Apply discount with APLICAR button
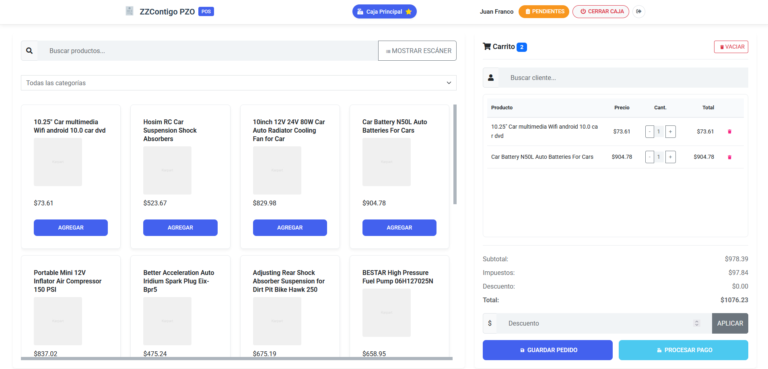The width and height of the screenshot is (768, 369). 730,323
